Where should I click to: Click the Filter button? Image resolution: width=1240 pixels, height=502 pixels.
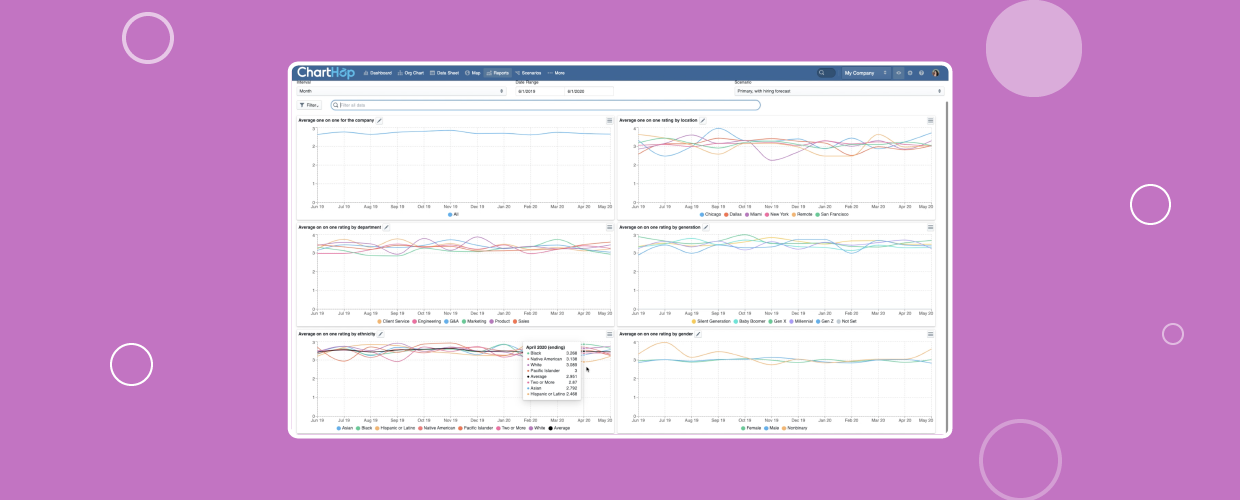(309, 105)
